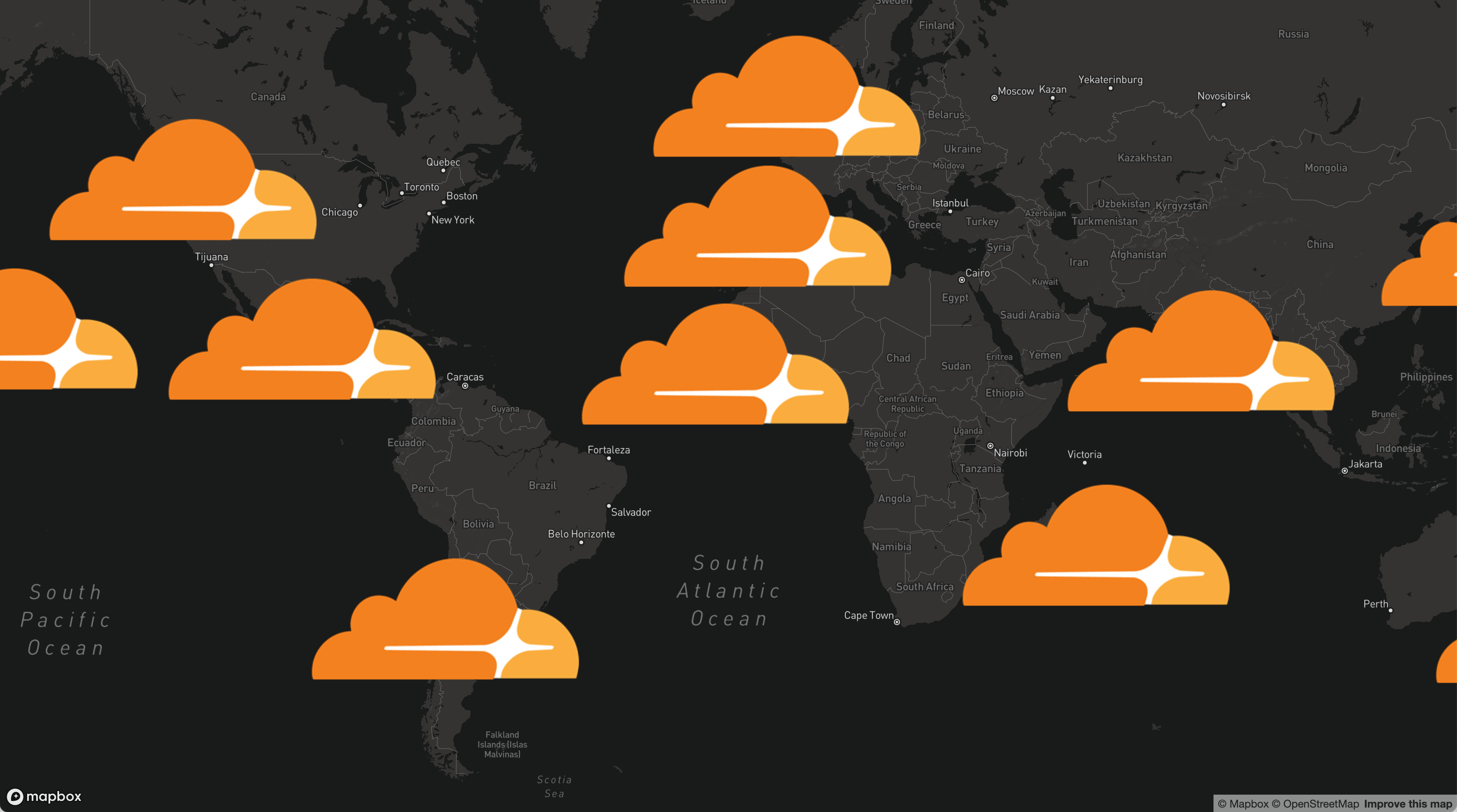The image size is (1457, 812).
Task: Click the South Atlantic Ocean label
Action: click(729, 591)
